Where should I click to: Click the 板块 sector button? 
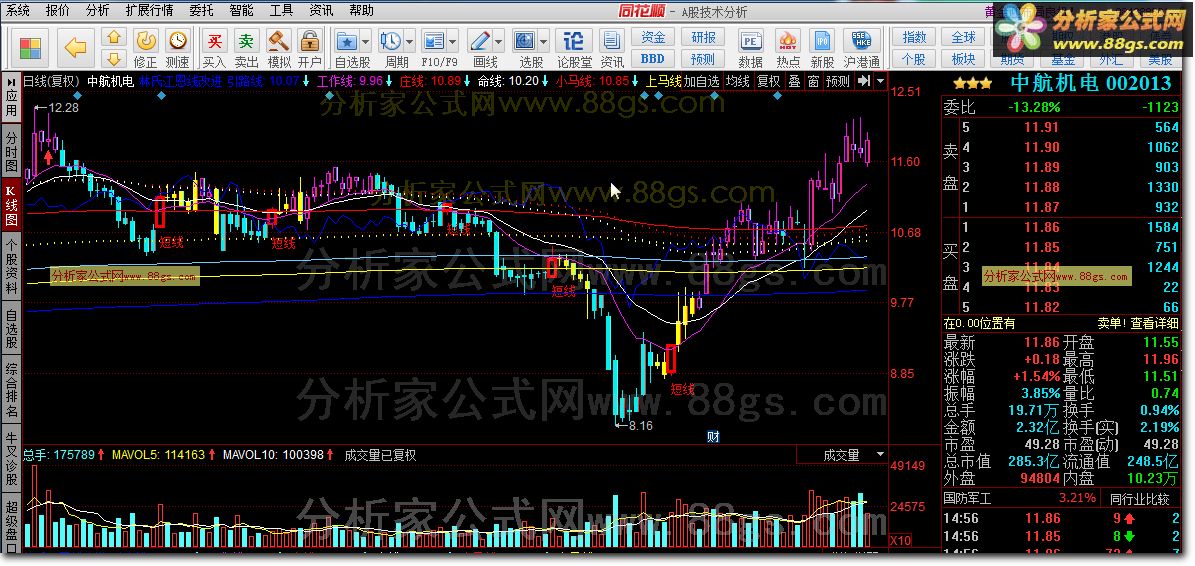[x=963, y=59]
